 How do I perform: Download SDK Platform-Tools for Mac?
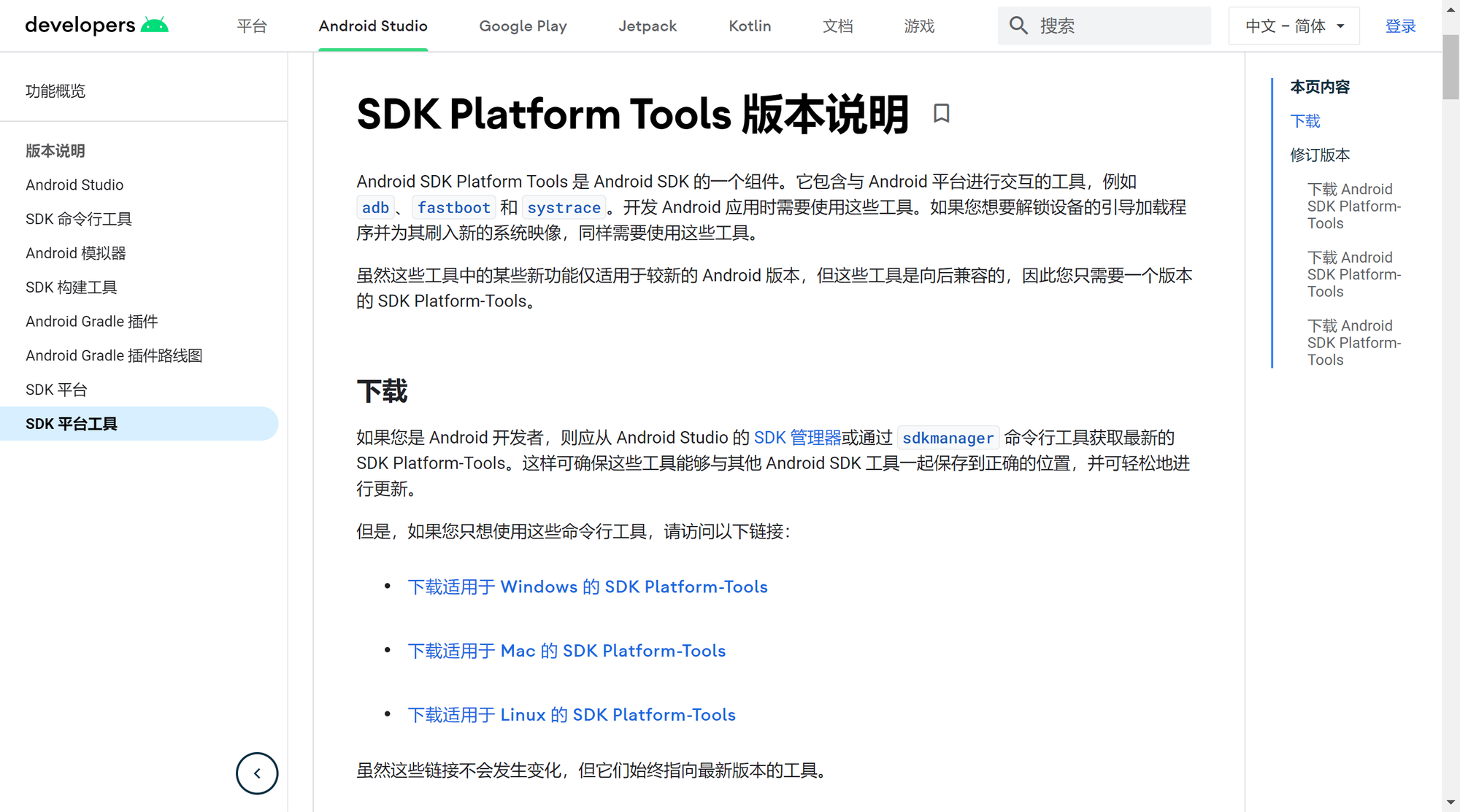point(566,651)
